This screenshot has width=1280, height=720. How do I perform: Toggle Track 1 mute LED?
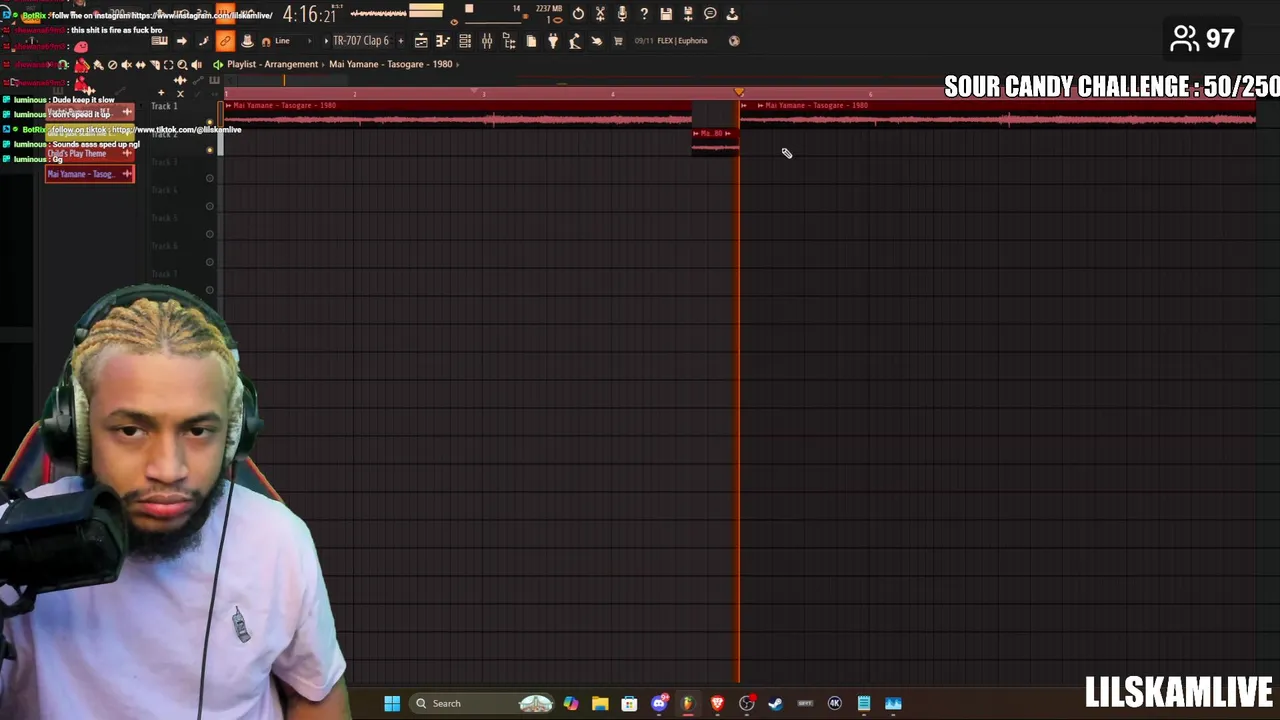pyautogui.click(x=210, y=122)
